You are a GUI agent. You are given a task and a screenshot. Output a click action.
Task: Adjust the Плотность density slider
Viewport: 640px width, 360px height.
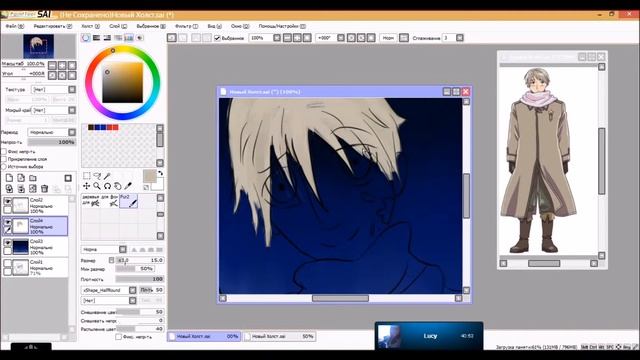[x=140, y=279]
